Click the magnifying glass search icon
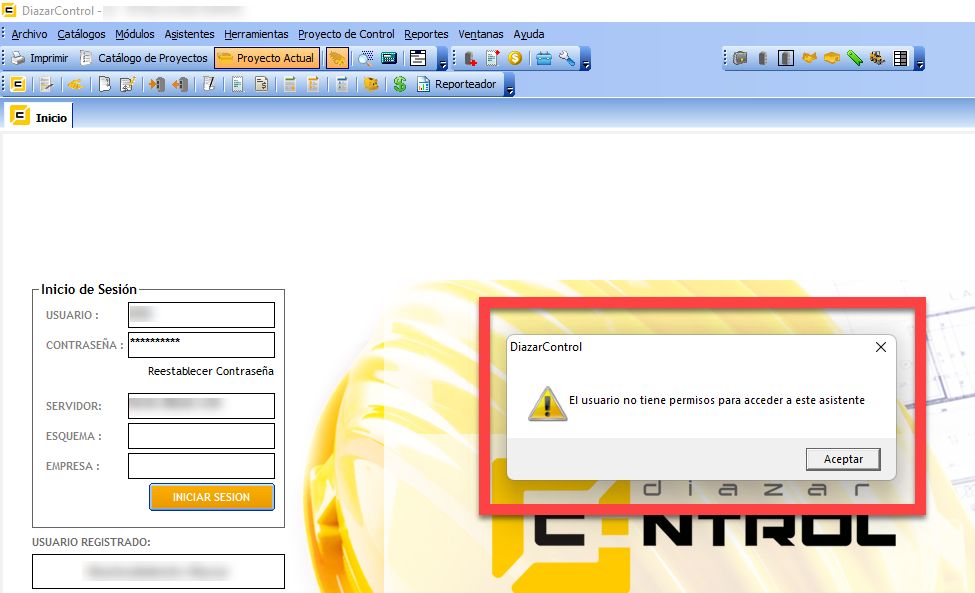This screenshot has width=975, height=593. [x=365, y=57]
